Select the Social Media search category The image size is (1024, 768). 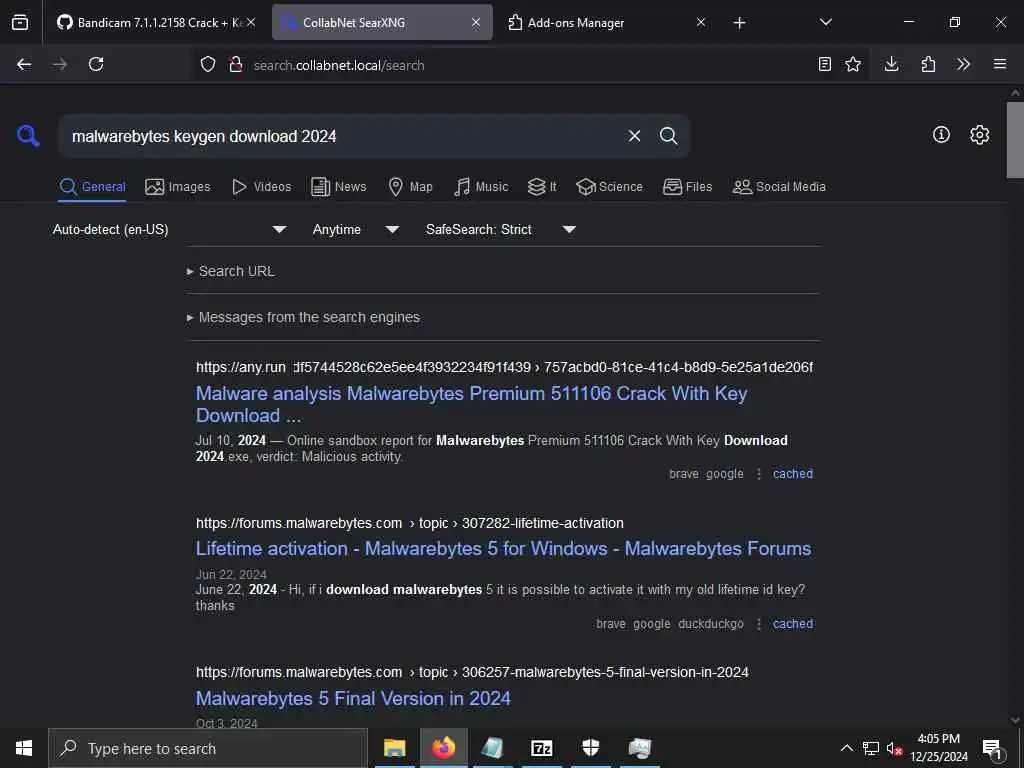(x=779, y=187)
